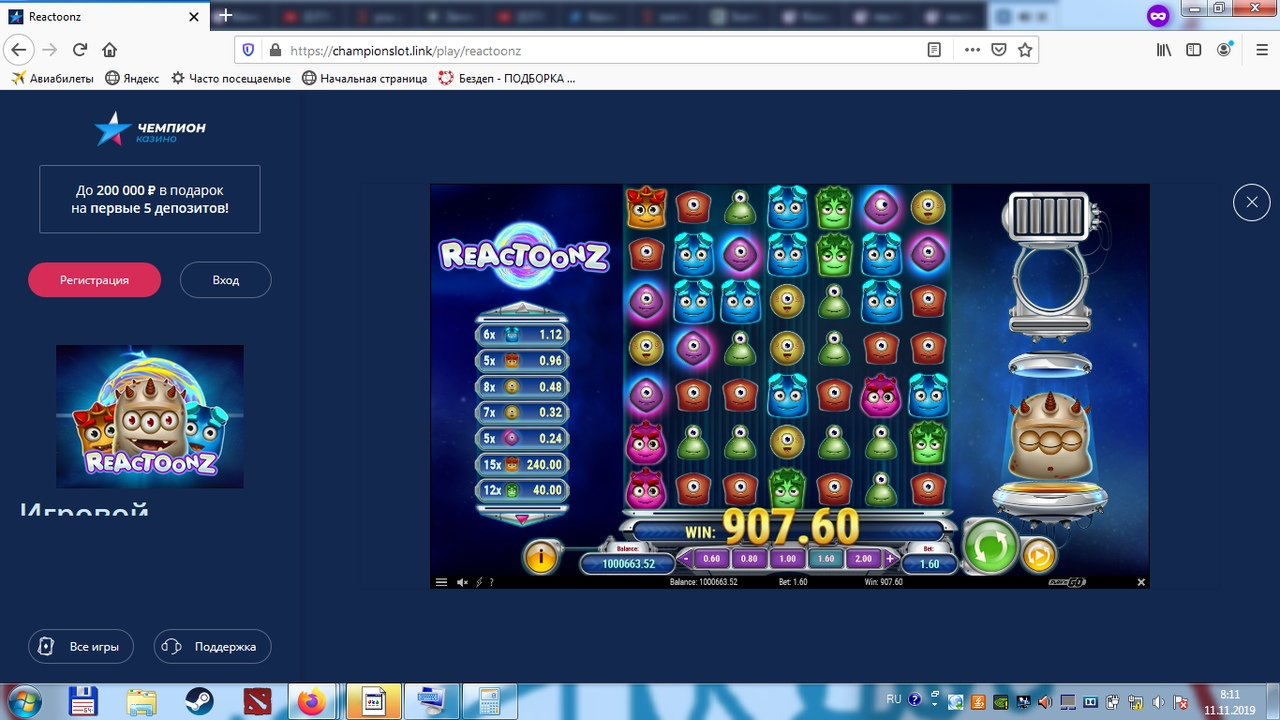Toggle game sound mute icon
The width and height of the screenshot is (1280, 720).
point(462,582)
